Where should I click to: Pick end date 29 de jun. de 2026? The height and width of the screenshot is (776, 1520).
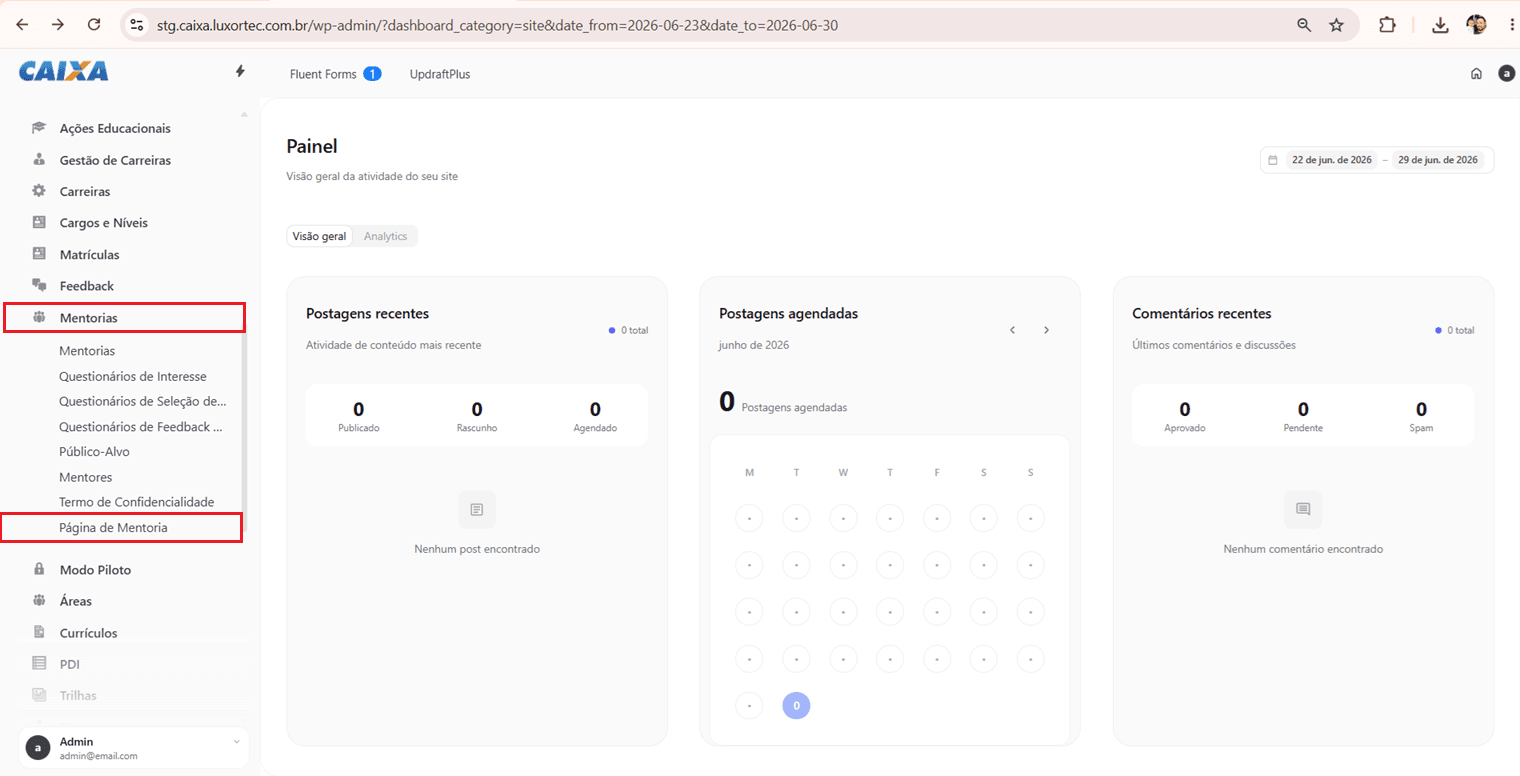point(1438,160)
